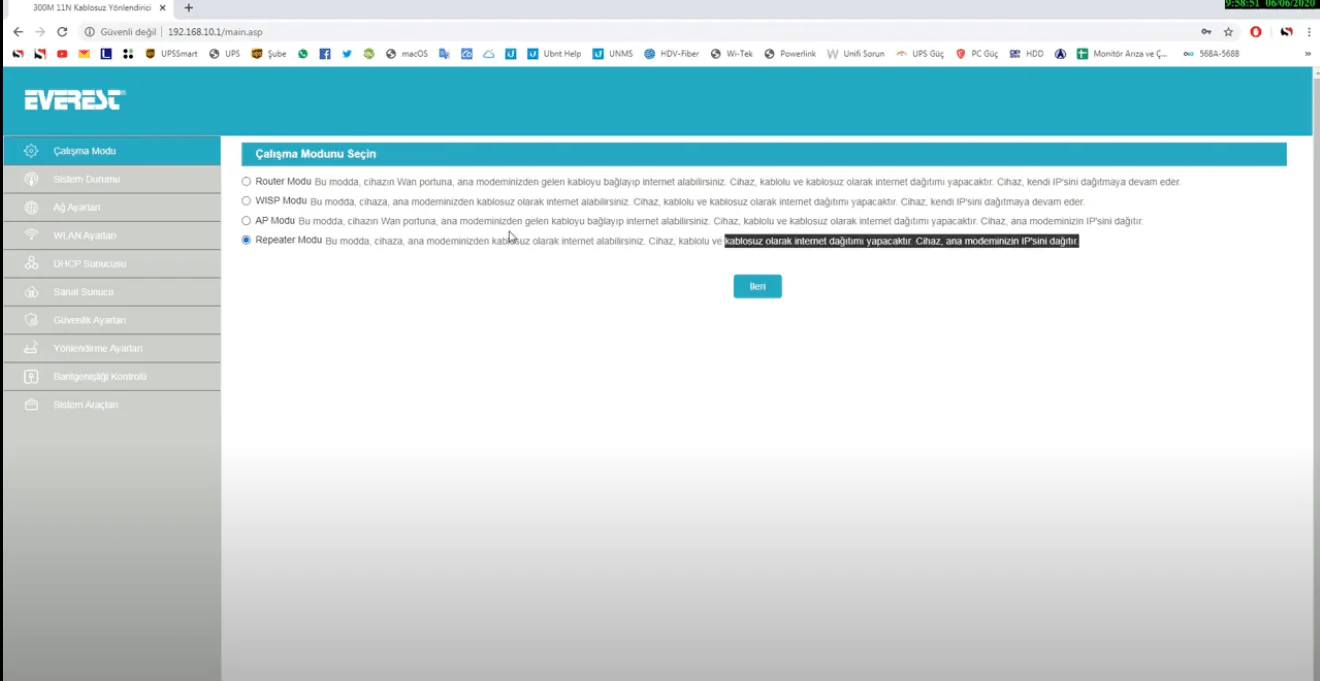
Task: Open the UNMS bookmark
Action: (613, 54)
